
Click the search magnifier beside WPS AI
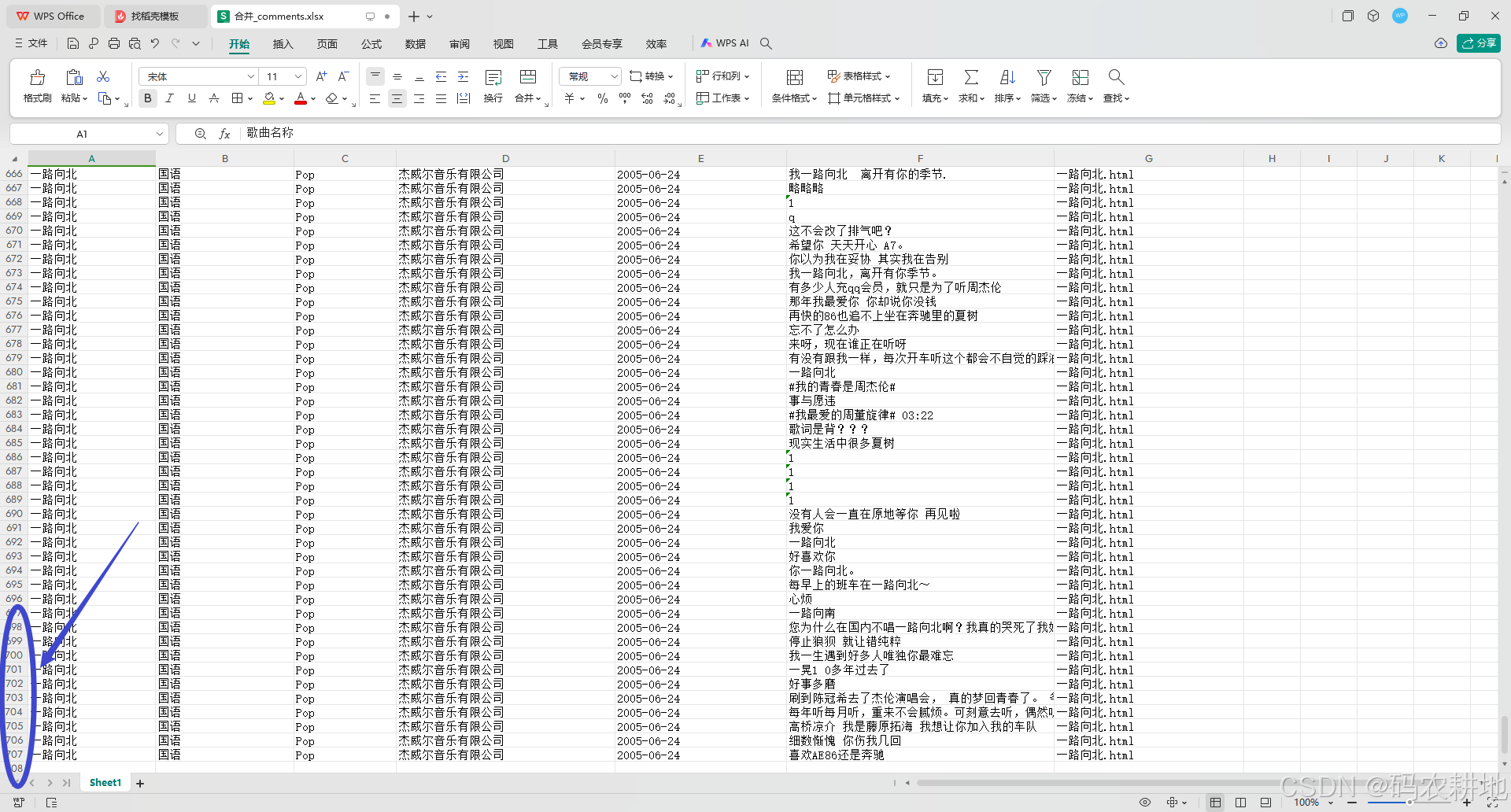[766, 43]
